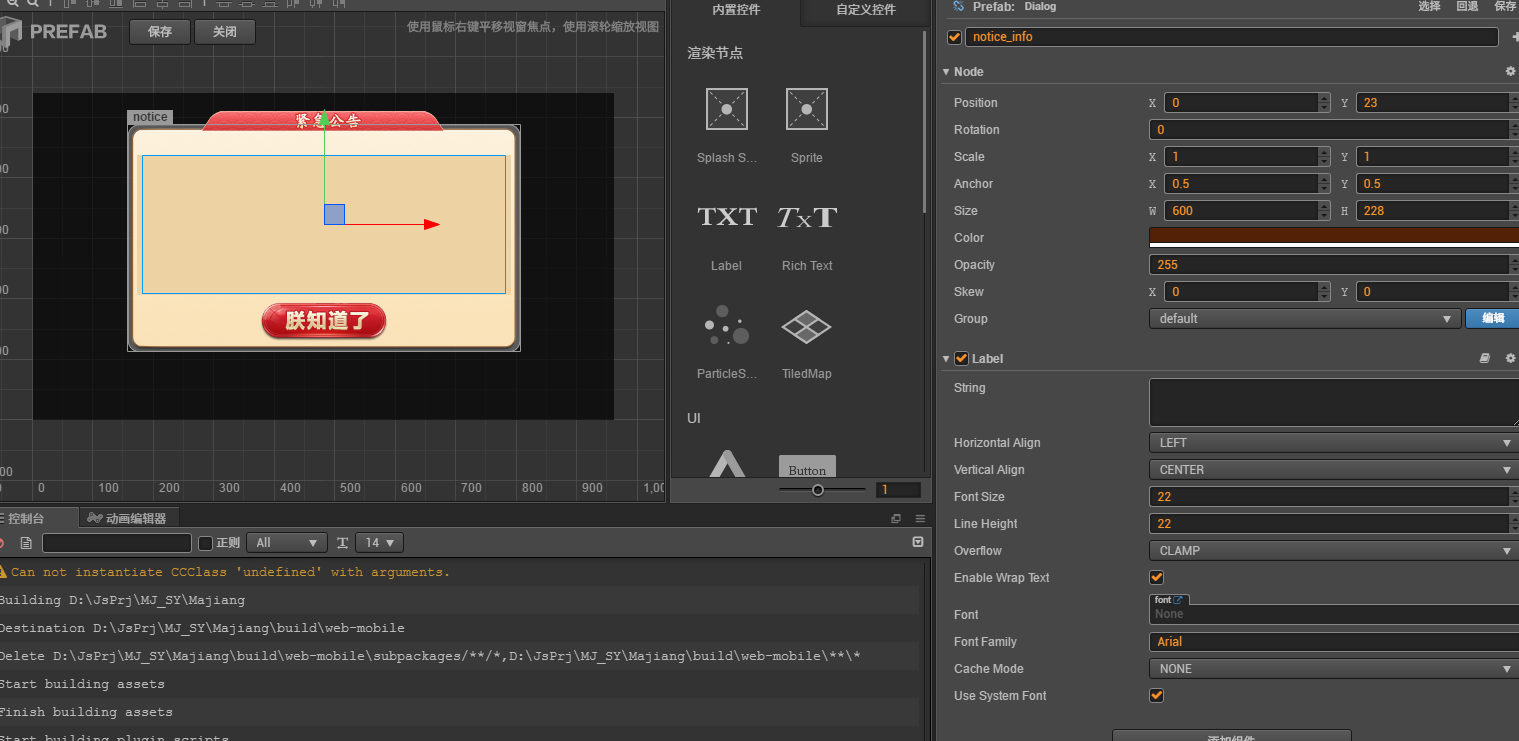Click 回退 in the Prefab header
This screenshot has height=741, width=1519.
pos(1467,6)
